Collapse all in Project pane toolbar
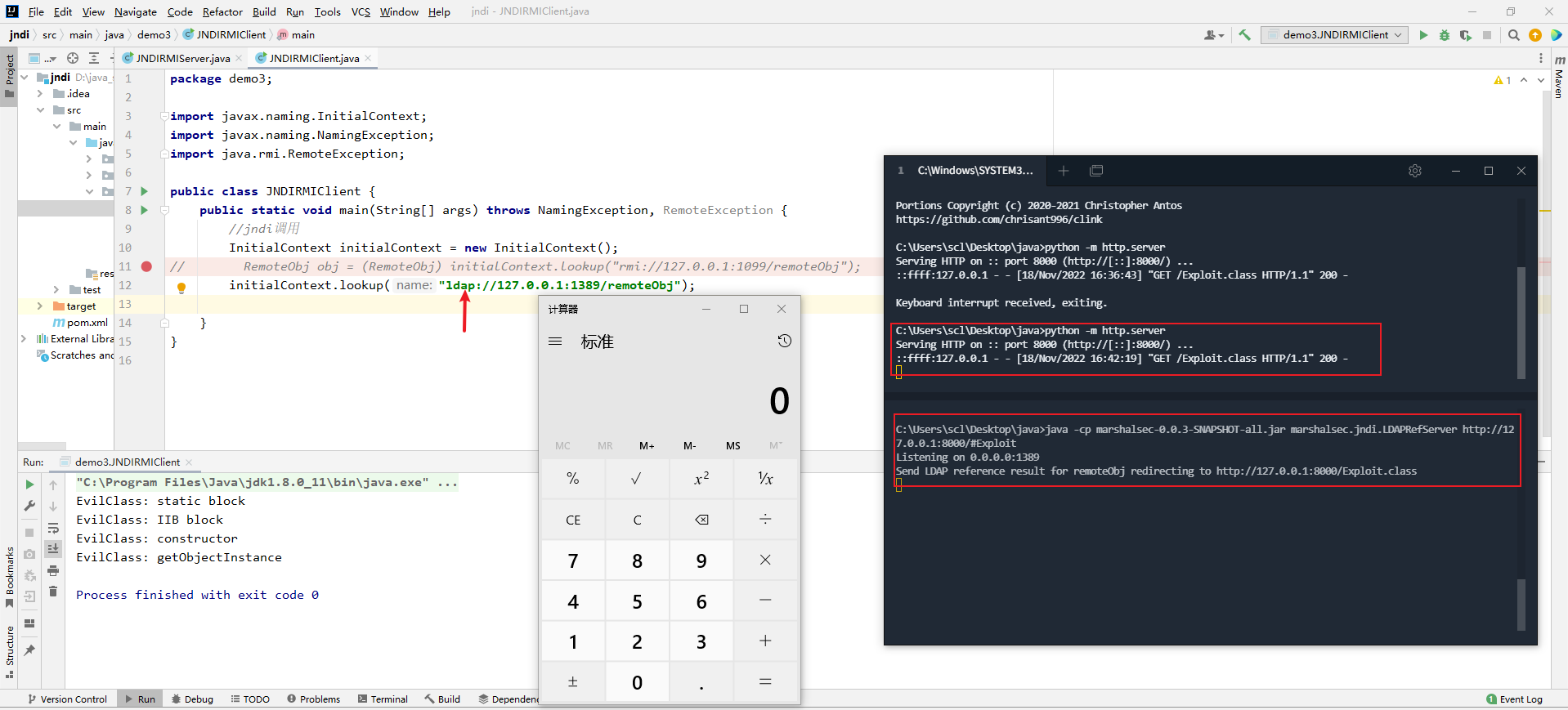 coord(94,58)
